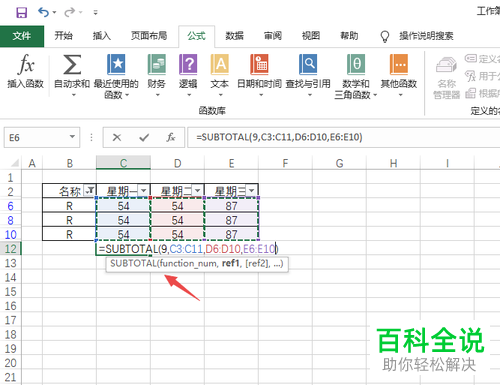Click cell B6 containing R
Viewport: 500px width, 385px height.
click(x=69, y=206)
